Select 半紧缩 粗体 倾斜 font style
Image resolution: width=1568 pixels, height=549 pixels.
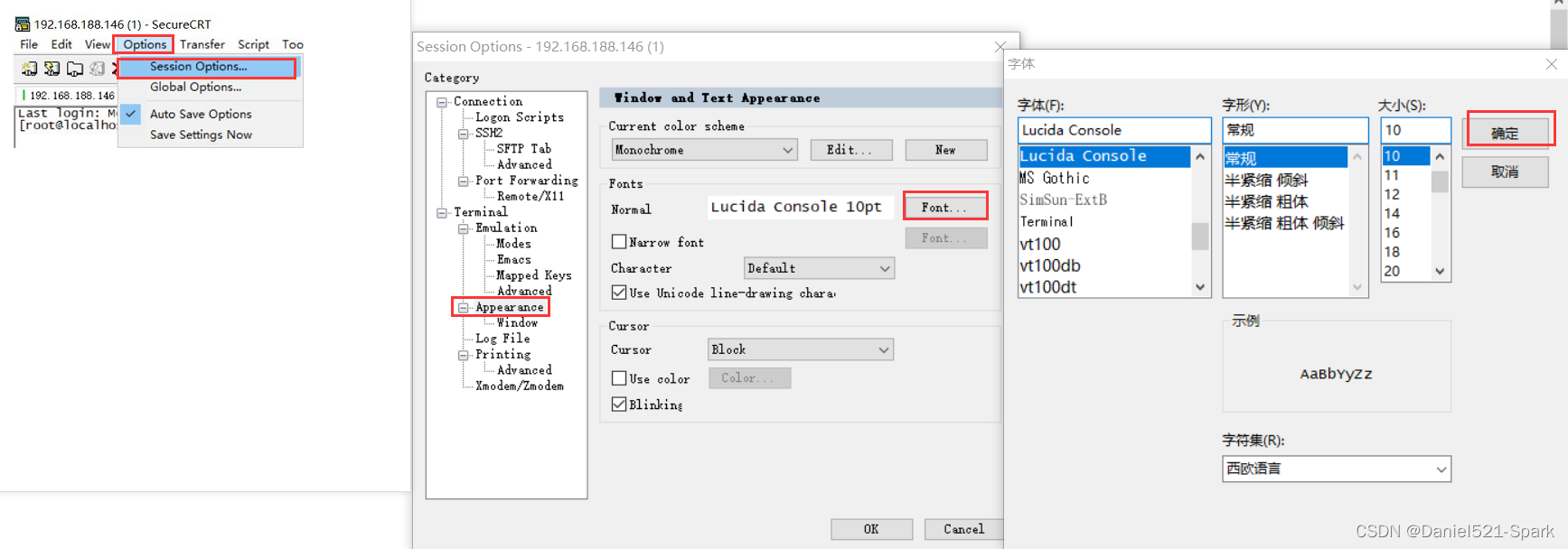click(1284, 223)
